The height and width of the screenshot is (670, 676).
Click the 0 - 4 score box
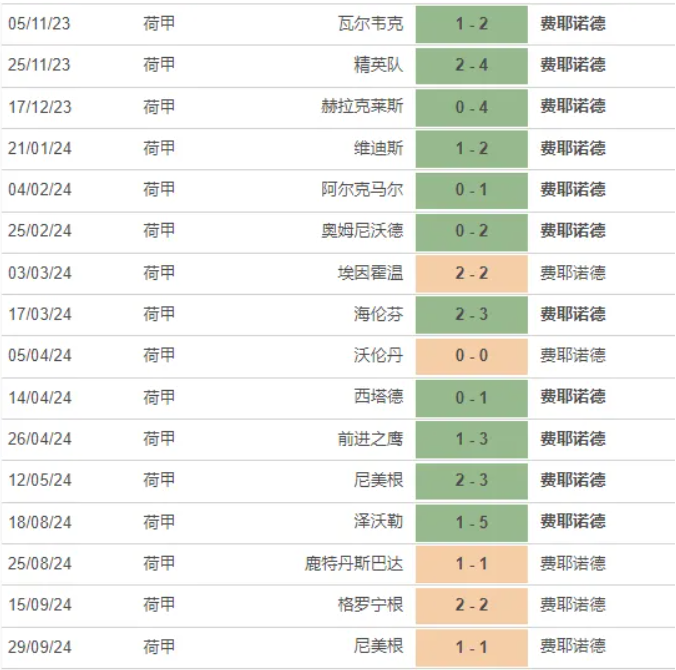471,106
